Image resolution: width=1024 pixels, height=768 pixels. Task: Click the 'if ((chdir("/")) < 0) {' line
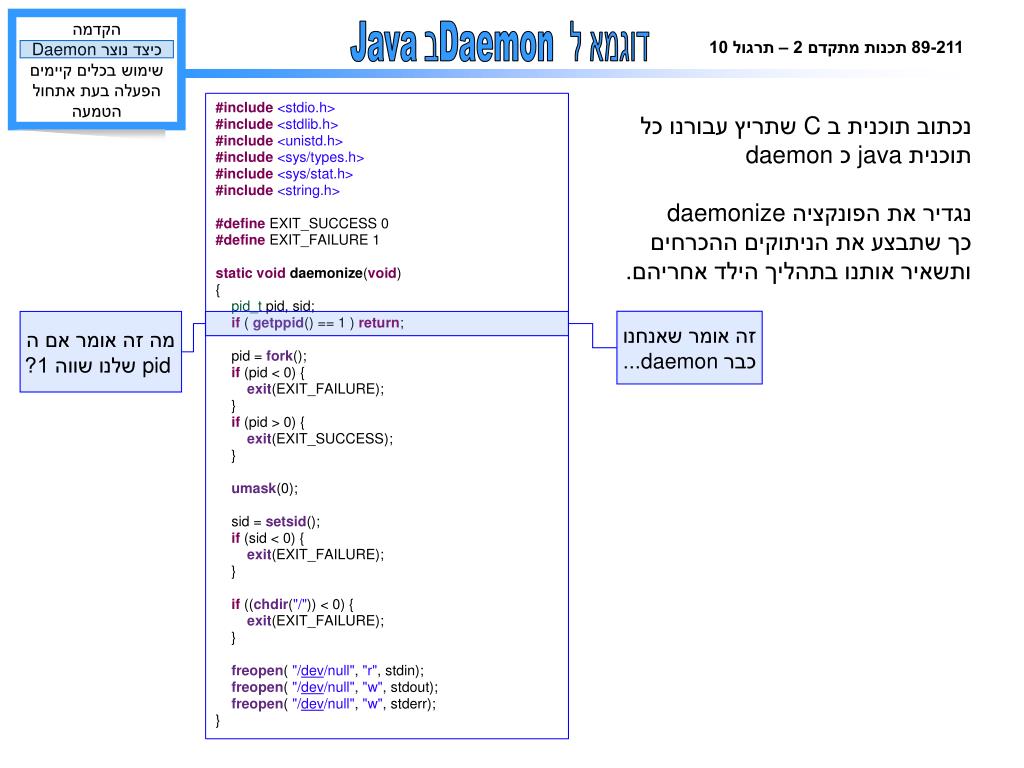point(292,604)
